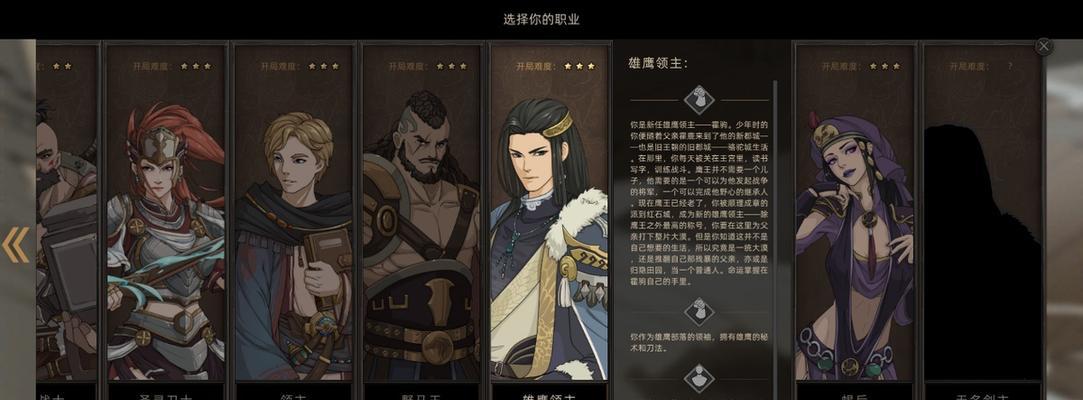1083x400 pixels.
Task: Click the bottom diamond icon in description panel
Action: pyautogui.click(x=698, y=378)
